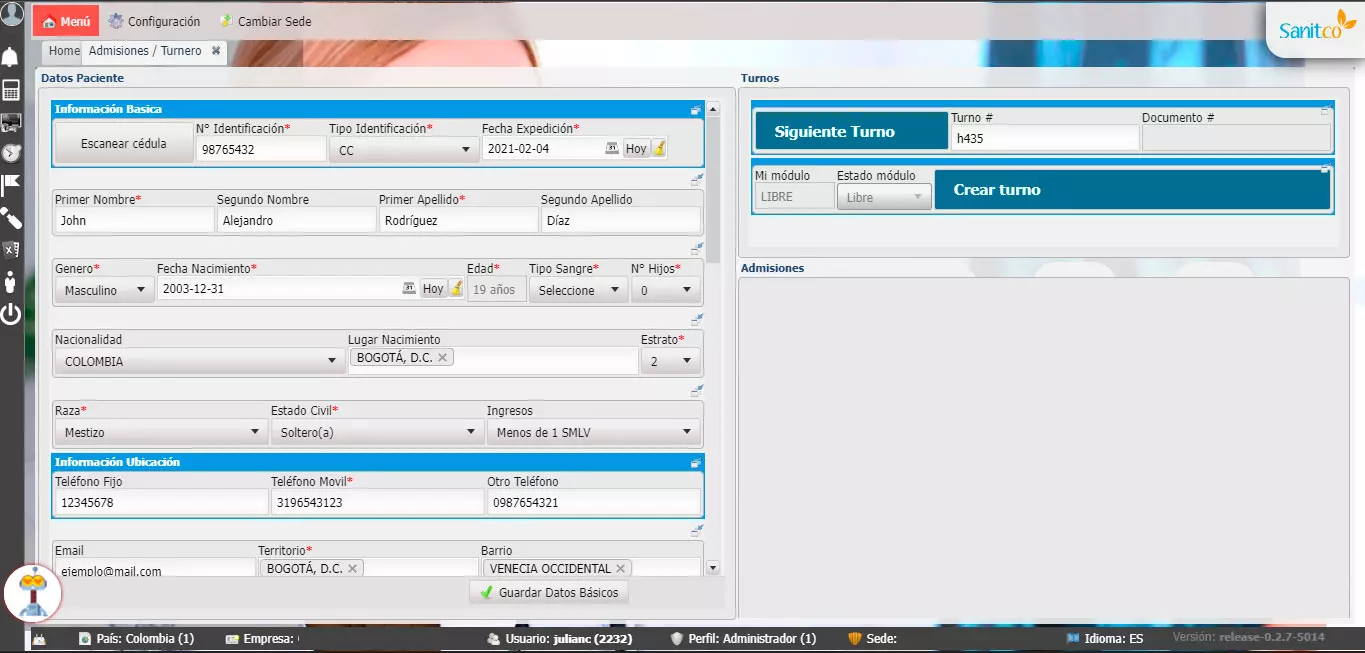Image resolution: width=1365 pixels, height=653 pixels.
Task: Collapse the Información Basica panel
Action: (695, 110)
